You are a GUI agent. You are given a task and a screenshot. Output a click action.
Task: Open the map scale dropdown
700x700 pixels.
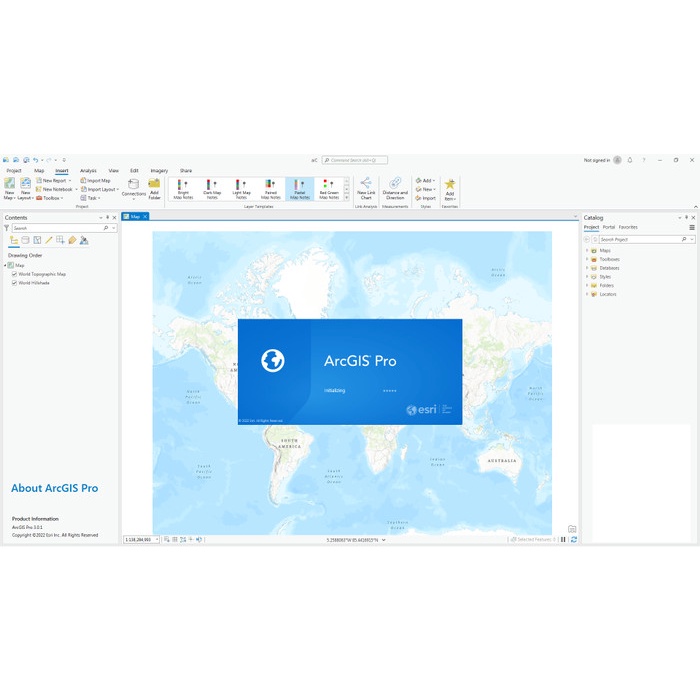click(x=157, y=540)
